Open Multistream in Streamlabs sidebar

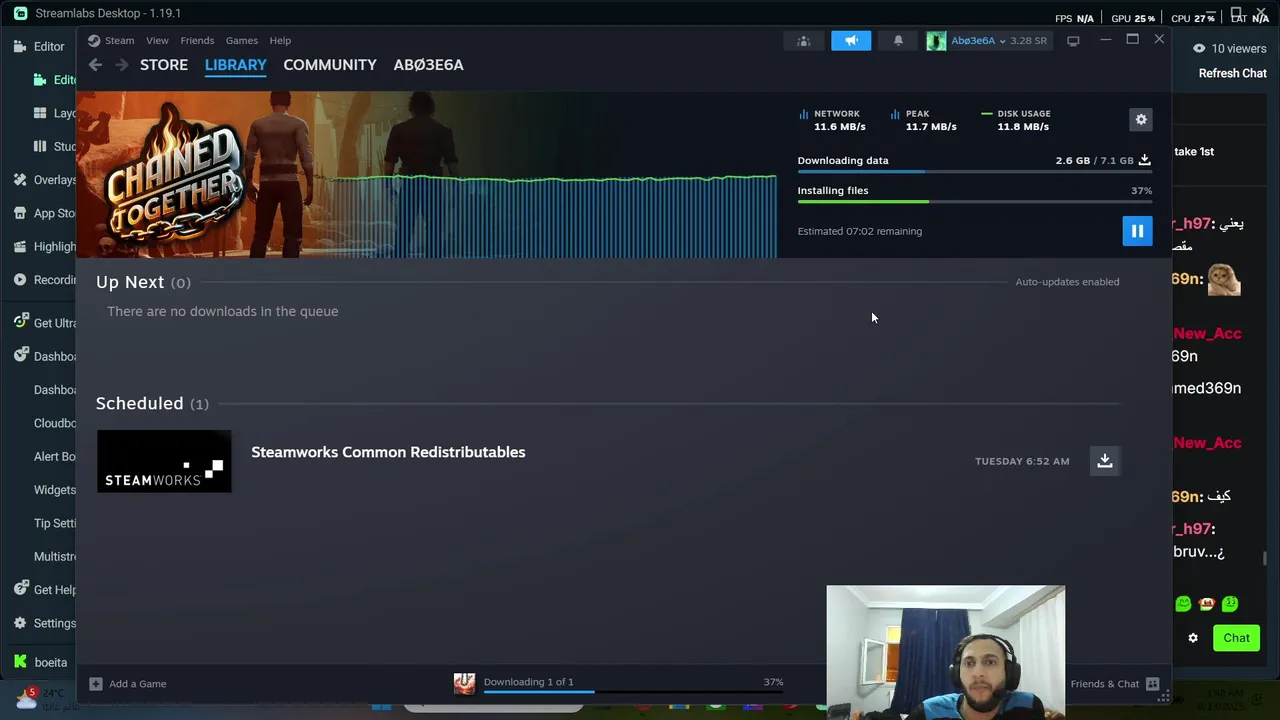click(55, 556)
